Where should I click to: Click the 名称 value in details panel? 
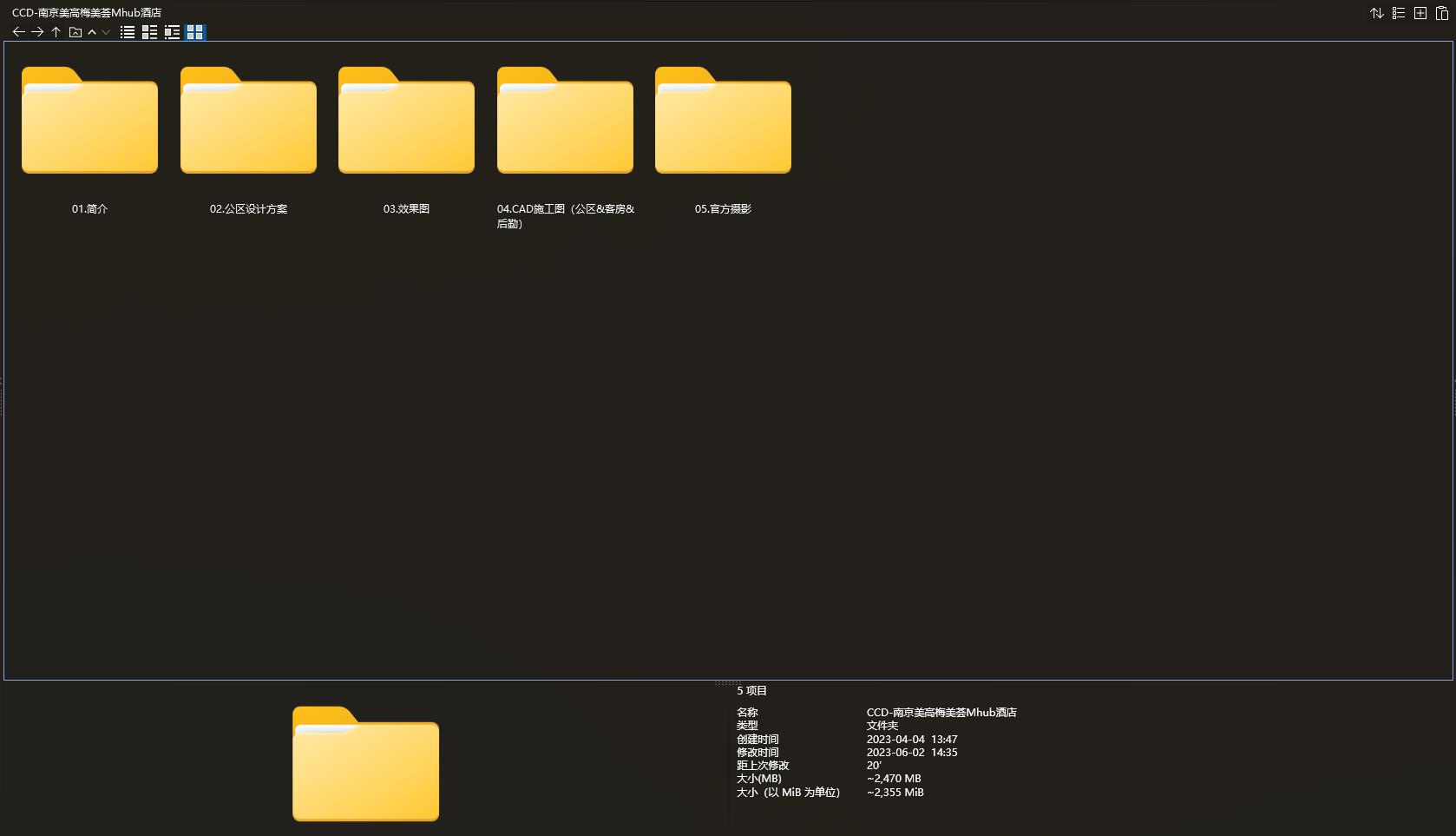(941, 713)
